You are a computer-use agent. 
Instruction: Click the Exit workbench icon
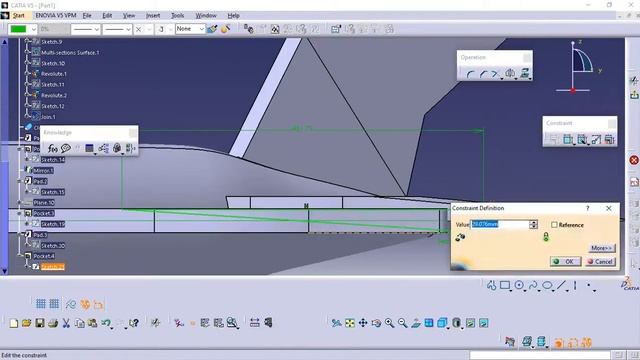pyautogui.click(x=634, y=95)
